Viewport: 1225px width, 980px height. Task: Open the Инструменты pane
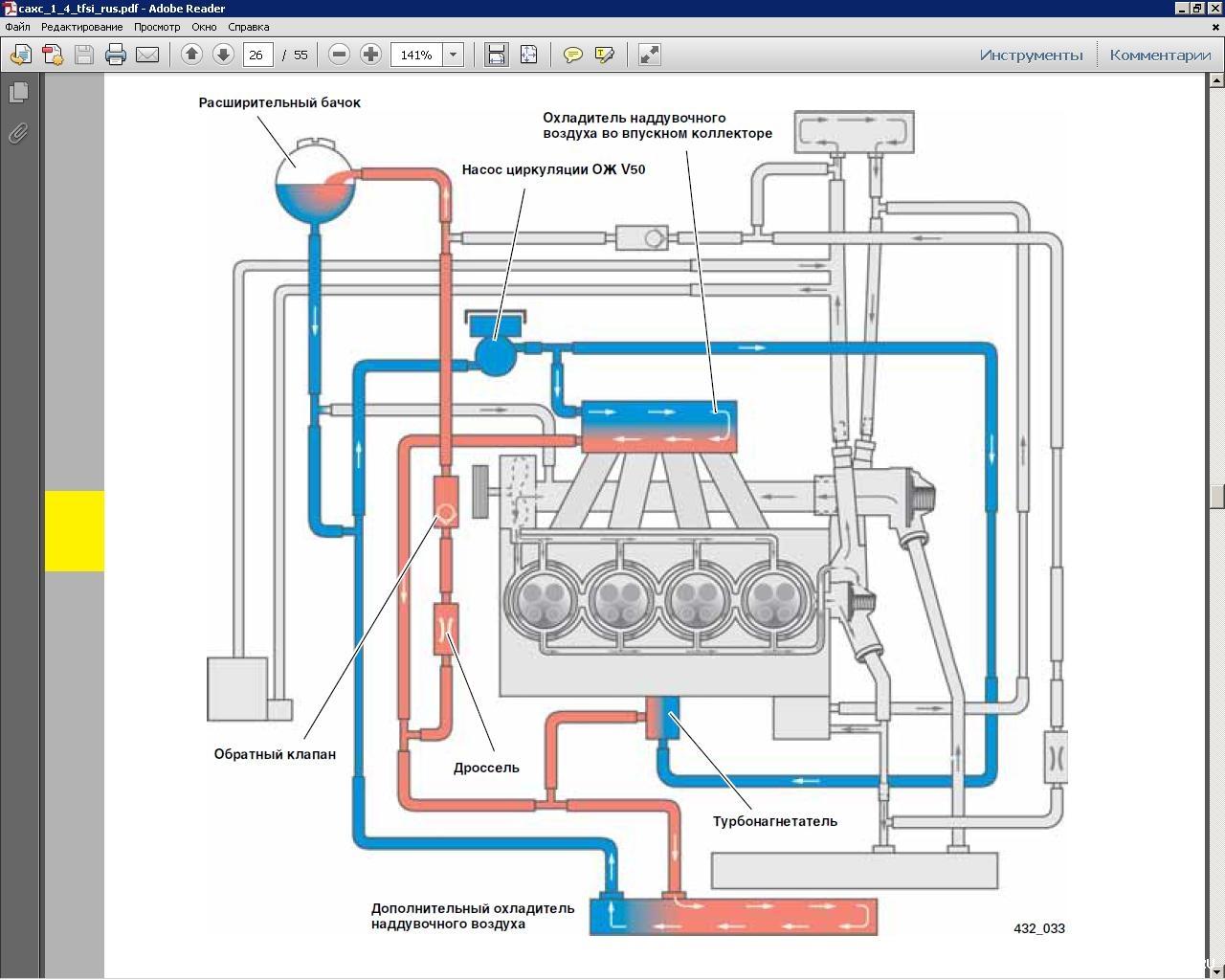click(x=1031, y=55)
